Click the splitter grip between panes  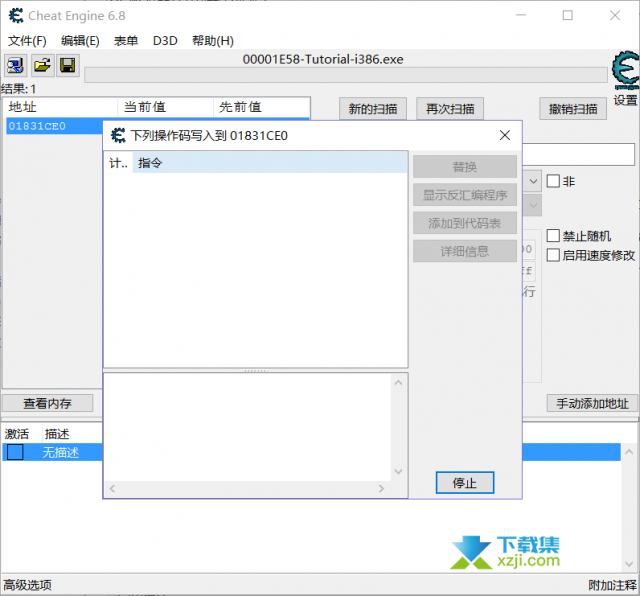(x=256, y=370)
